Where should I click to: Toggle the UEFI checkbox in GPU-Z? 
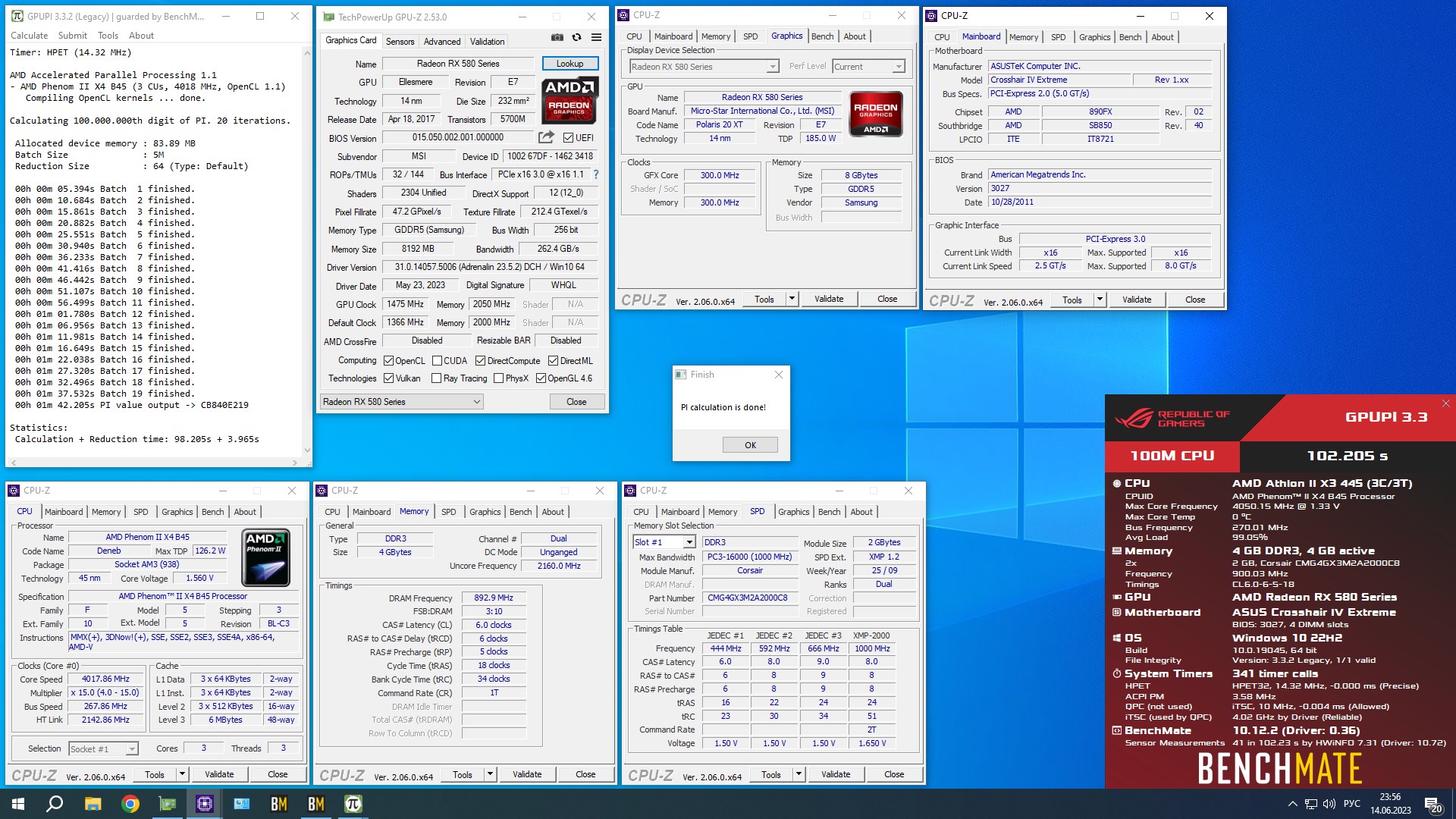pyautogui.click(x=568, y=138)
